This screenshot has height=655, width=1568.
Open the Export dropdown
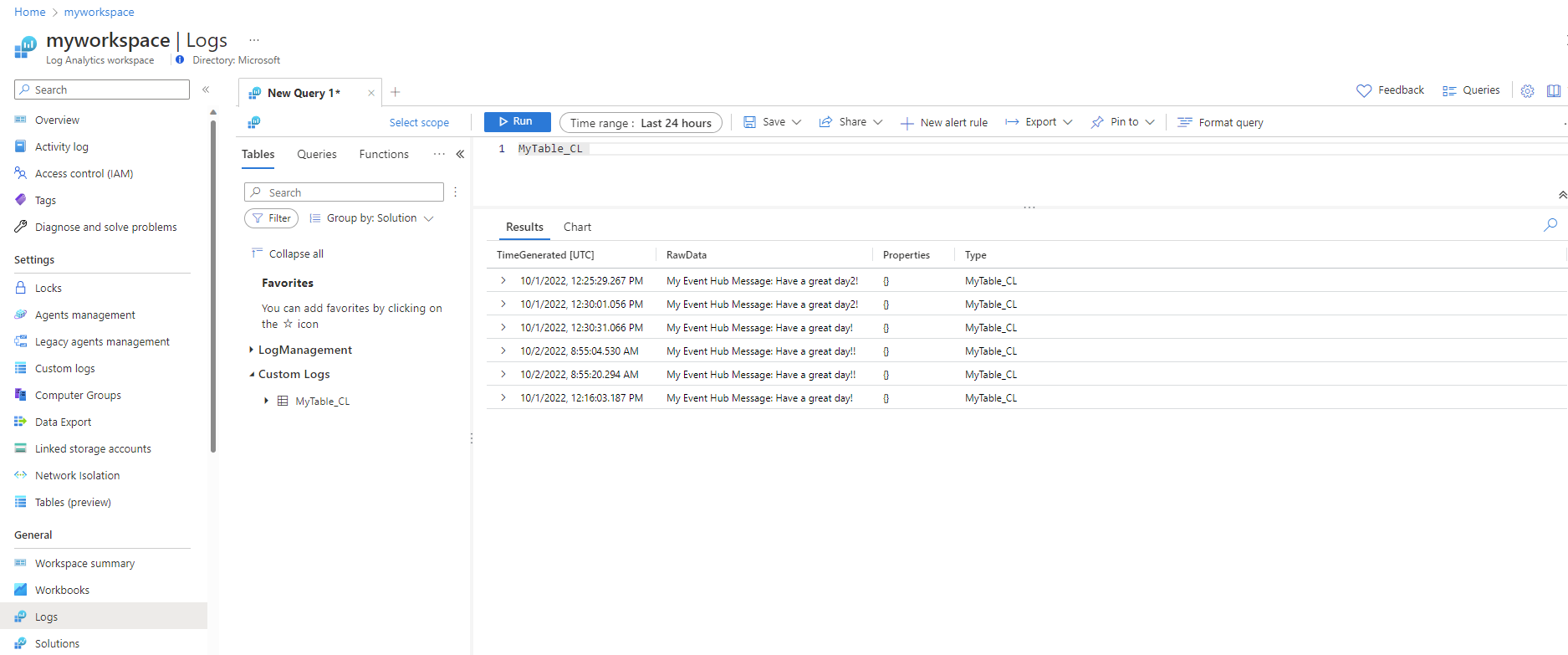tap(1039, 122)
